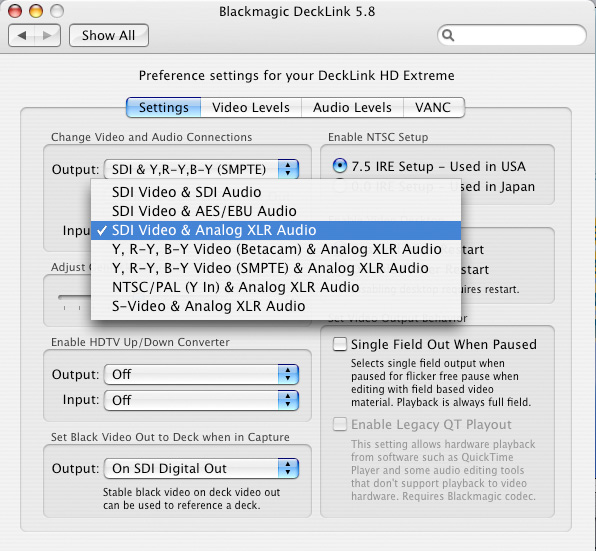Select 7.5 IRE Setup radio button
This screenshot has height=551, width=596.
(x=340, y=166)
